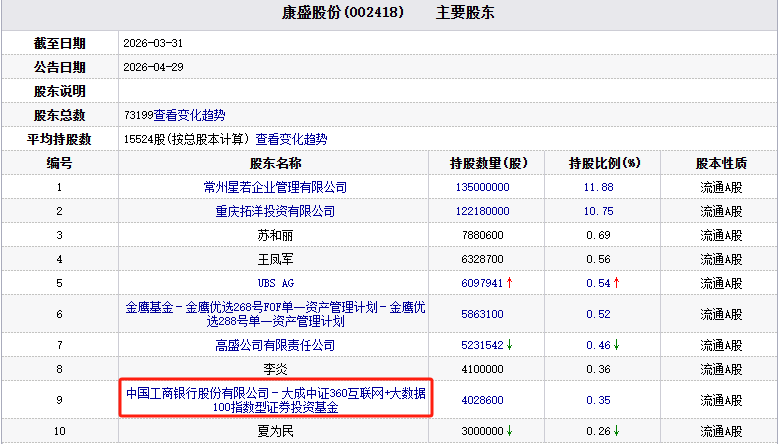Viewport: 779px width, 444px height.
Task: Click holding ratio 0.56
Action: 598,259
